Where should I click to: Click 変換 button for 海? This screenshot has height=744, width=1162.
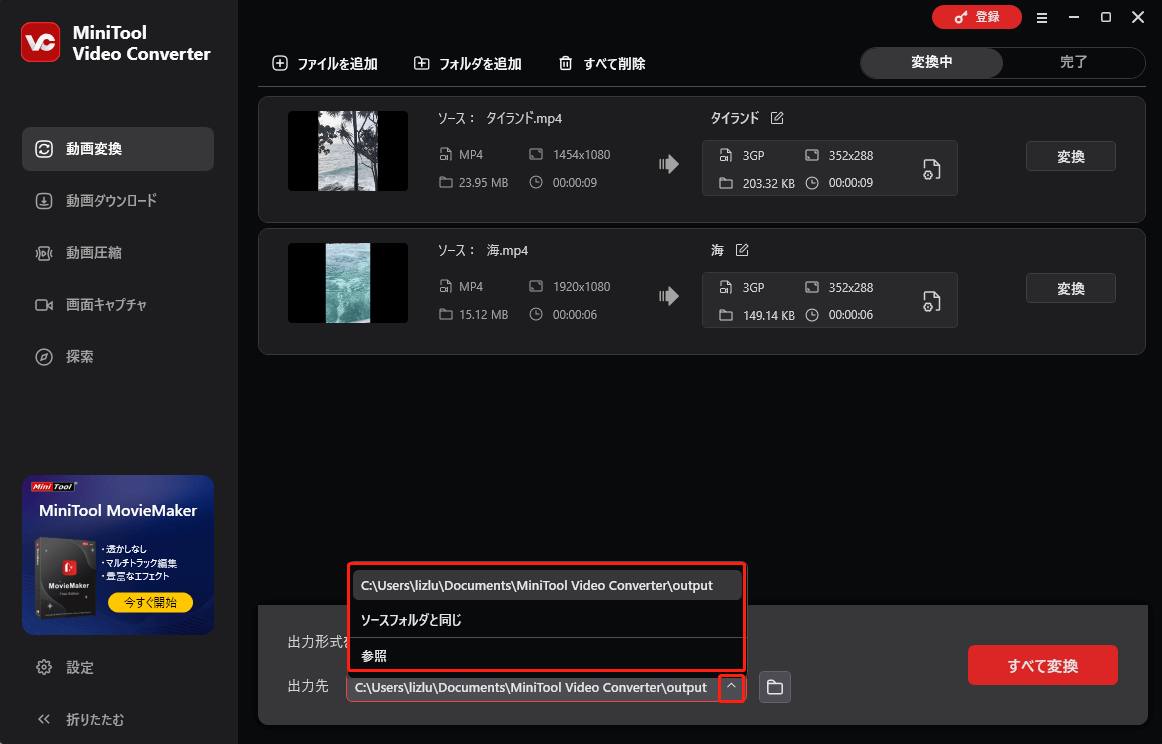[1071, 288]
